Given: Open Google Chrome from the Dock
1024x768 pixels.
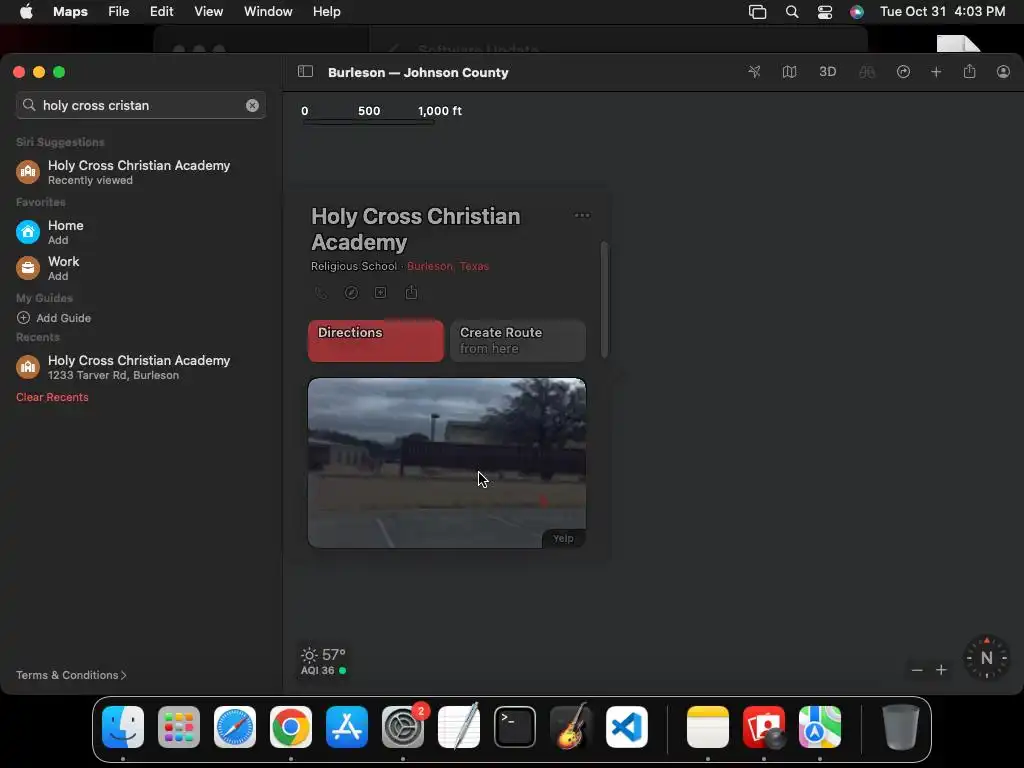Looking at the screenshot, I should tap(291, 727).
